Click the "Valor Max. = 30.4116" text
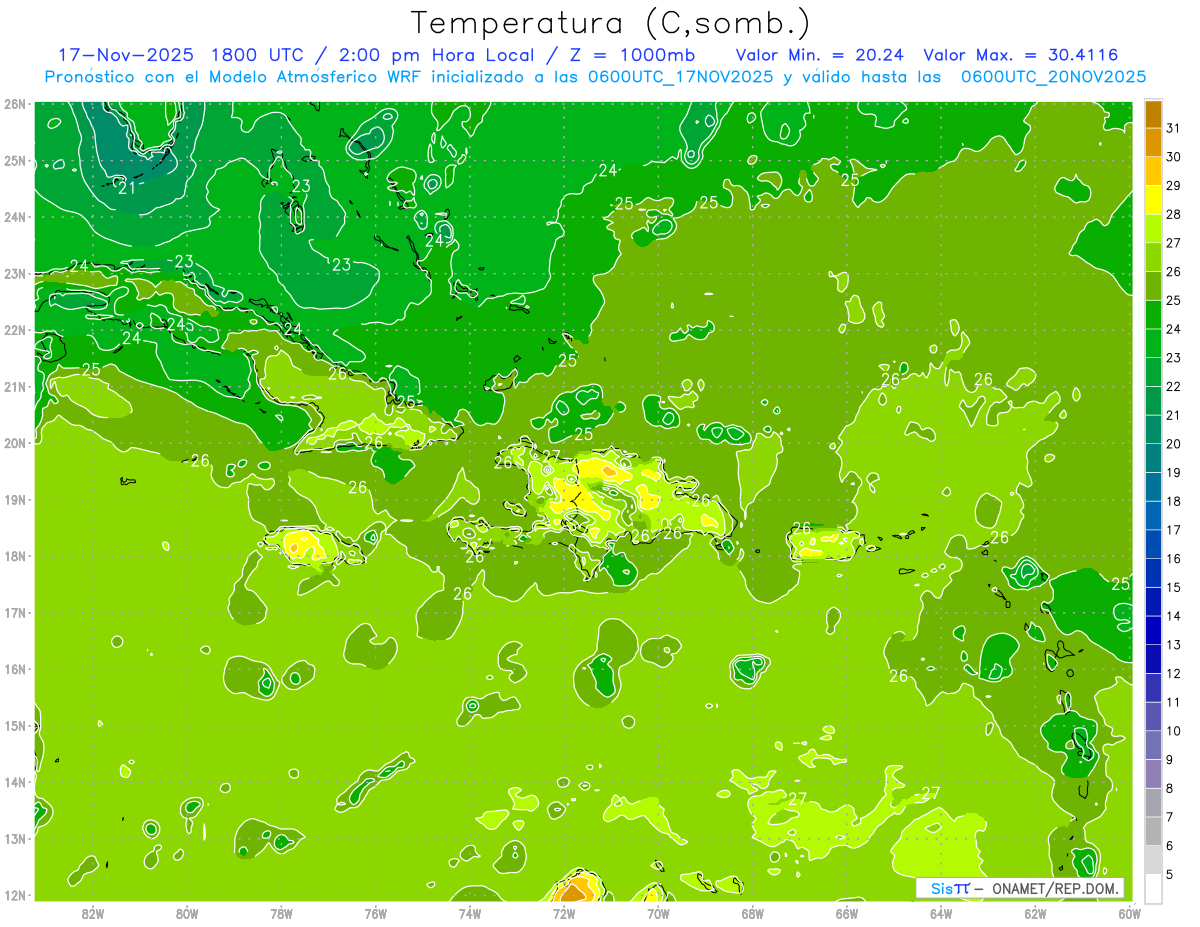The width and height of the screenshot is (1200, 927). [1020, 55]
